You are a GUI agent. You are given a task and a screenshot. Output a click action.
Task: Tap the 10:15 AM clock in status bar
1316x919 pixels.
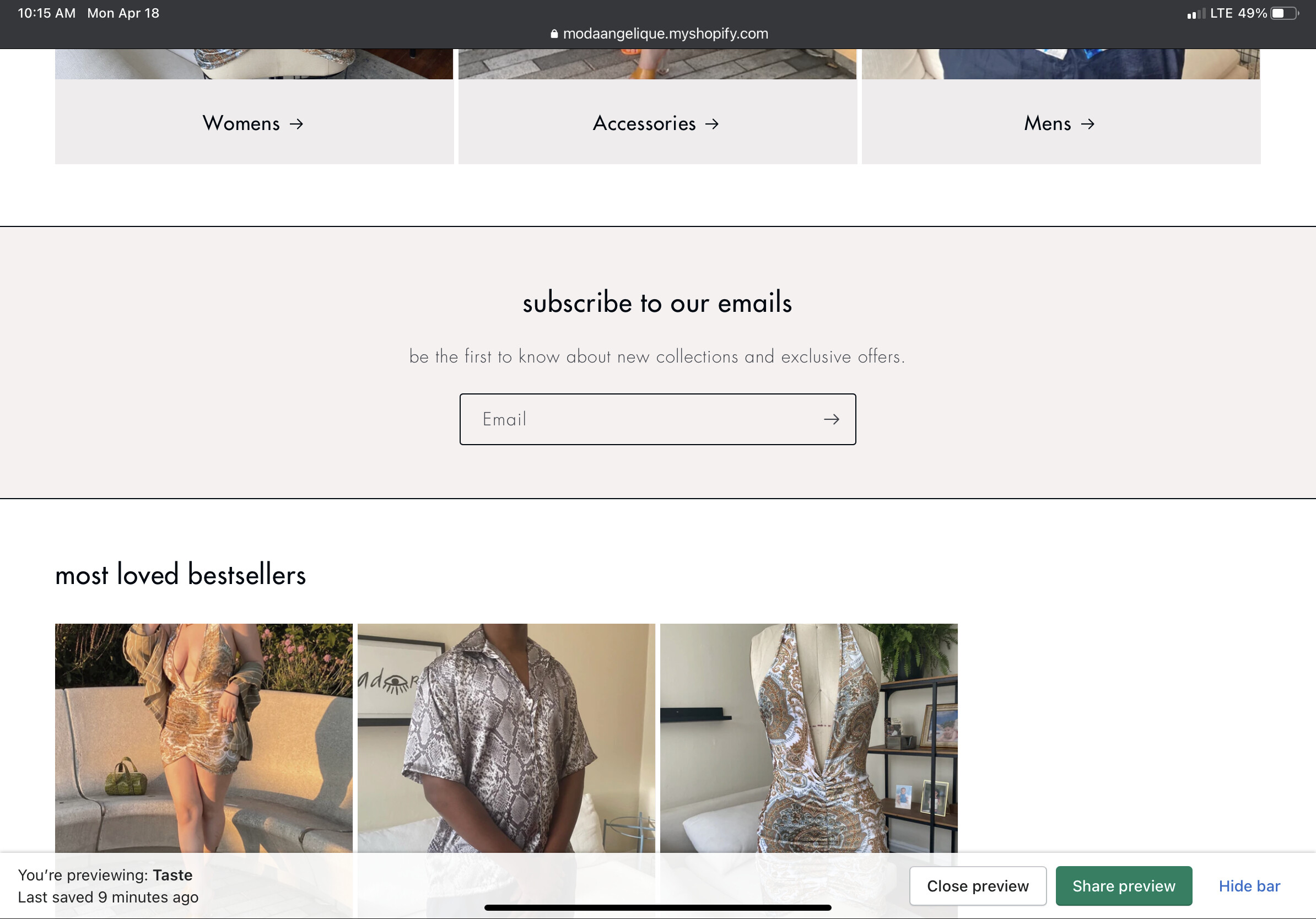(x=47, y=13)
